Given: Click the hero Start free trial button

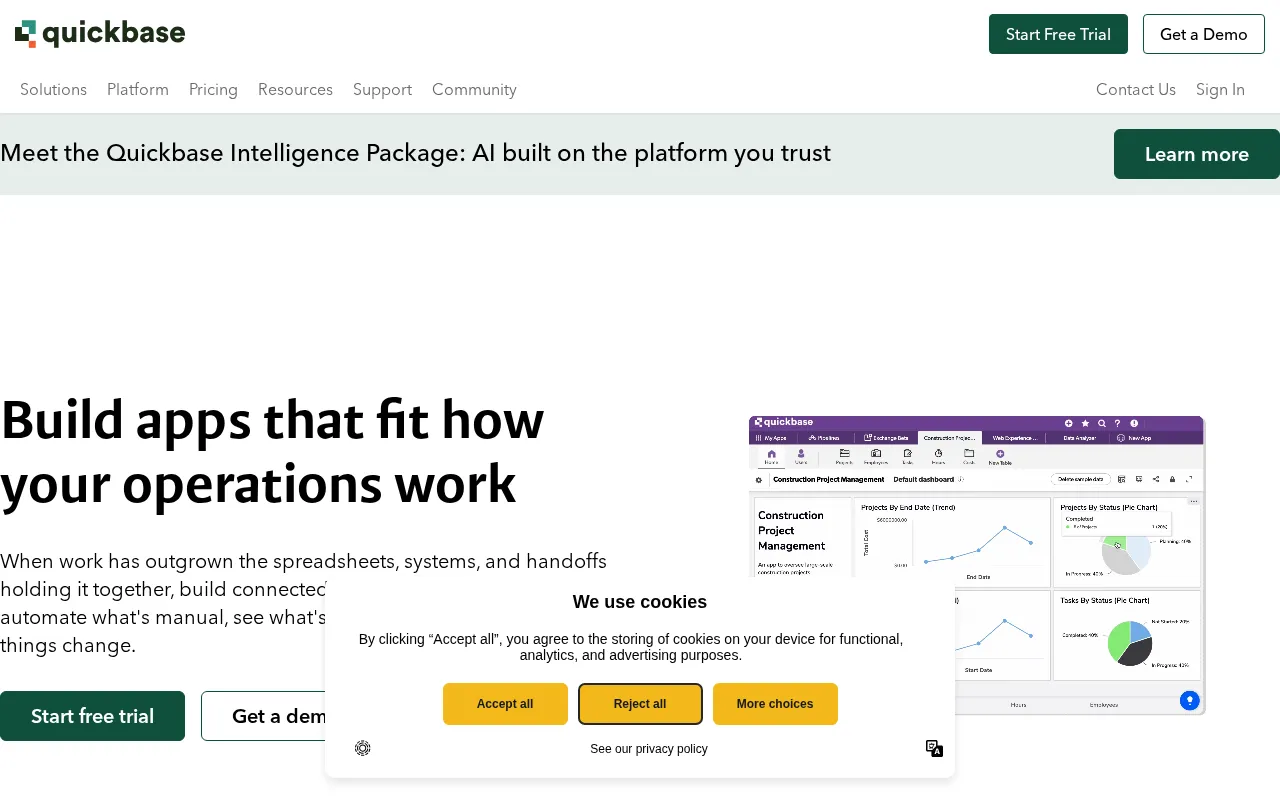Looking at the screenshot, I should [x=92, y=716].
